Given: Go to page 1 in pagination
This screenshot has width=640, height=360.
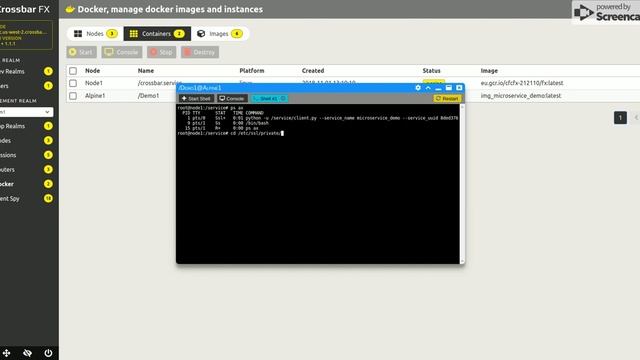Looking at the screenshot, I should (x=620, y=118).
